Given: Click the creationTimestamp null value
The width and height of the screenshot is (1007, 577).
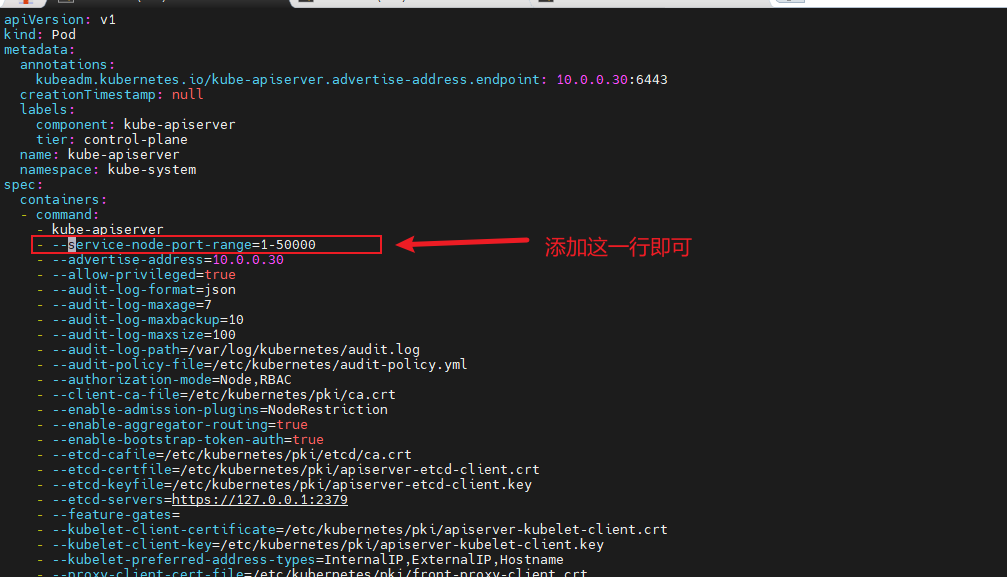Looking at the screenshot, I should click(x=187, y=94).
